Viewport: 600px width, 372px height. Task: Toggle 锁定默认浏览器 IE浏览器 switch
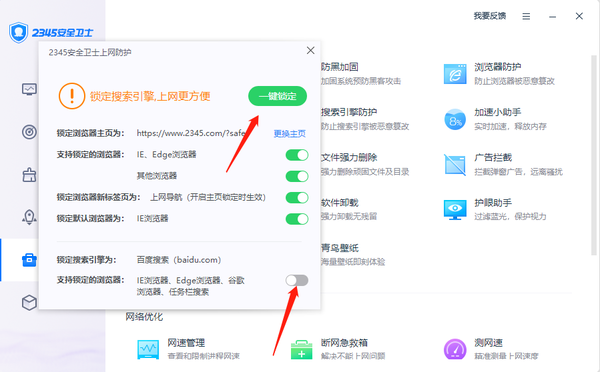click(297, 219)
